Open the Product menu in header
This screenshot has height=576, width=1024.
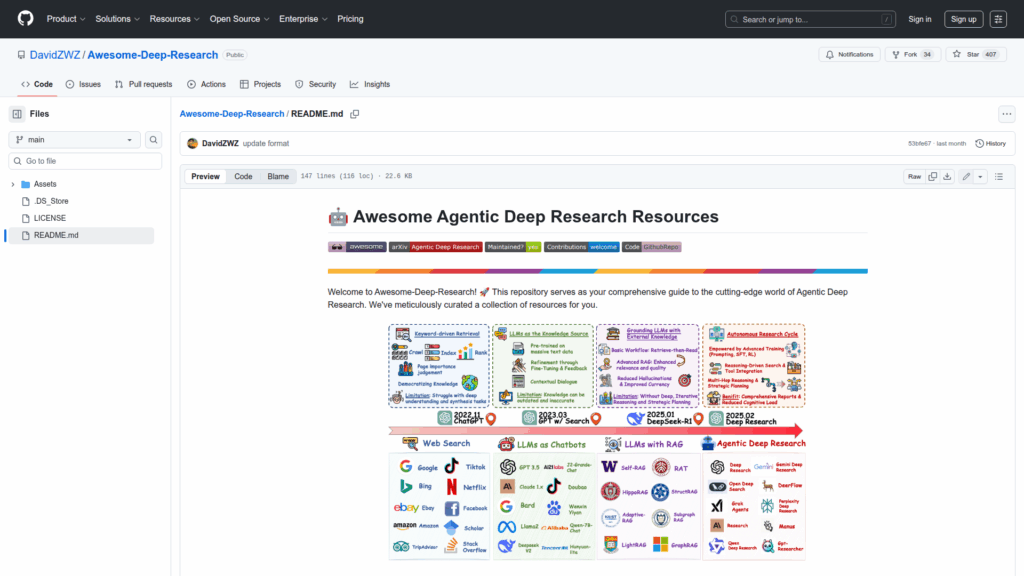[x=65, y=19]
